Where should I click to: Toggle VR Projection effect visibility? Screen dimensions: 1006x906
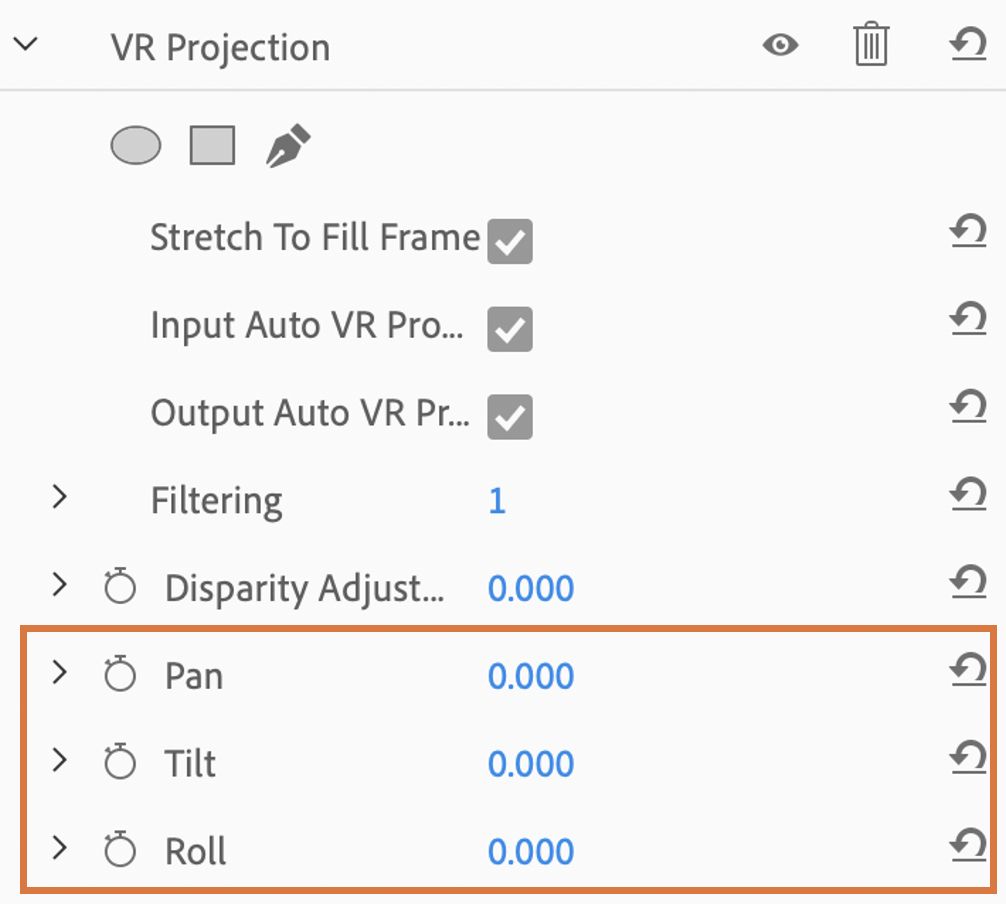pyautogui.click(x=780, y=46)
